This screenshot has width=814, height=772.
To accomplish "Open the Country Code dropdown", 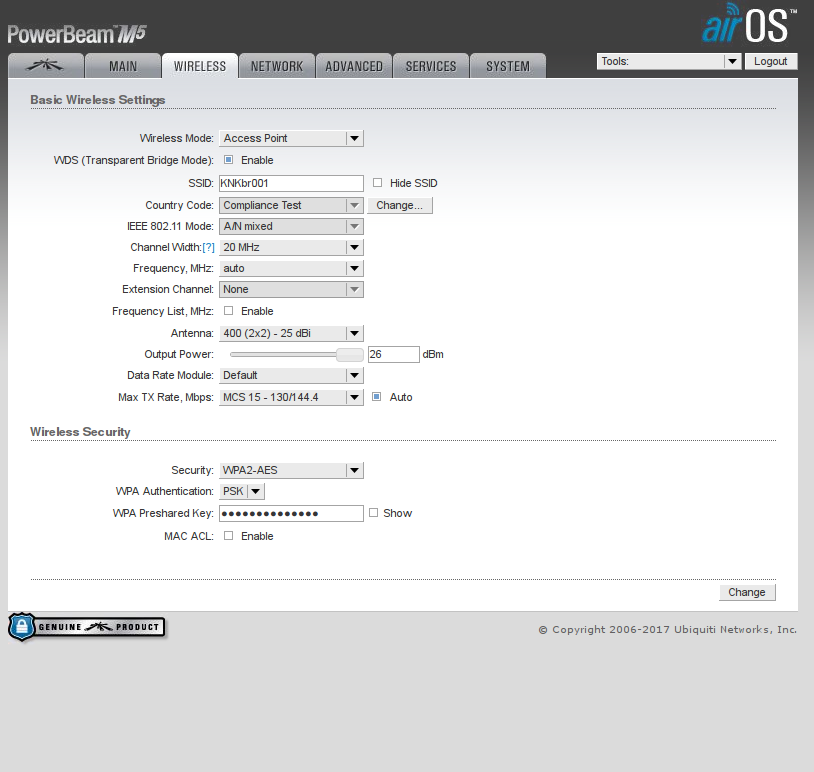I will 291,205.
